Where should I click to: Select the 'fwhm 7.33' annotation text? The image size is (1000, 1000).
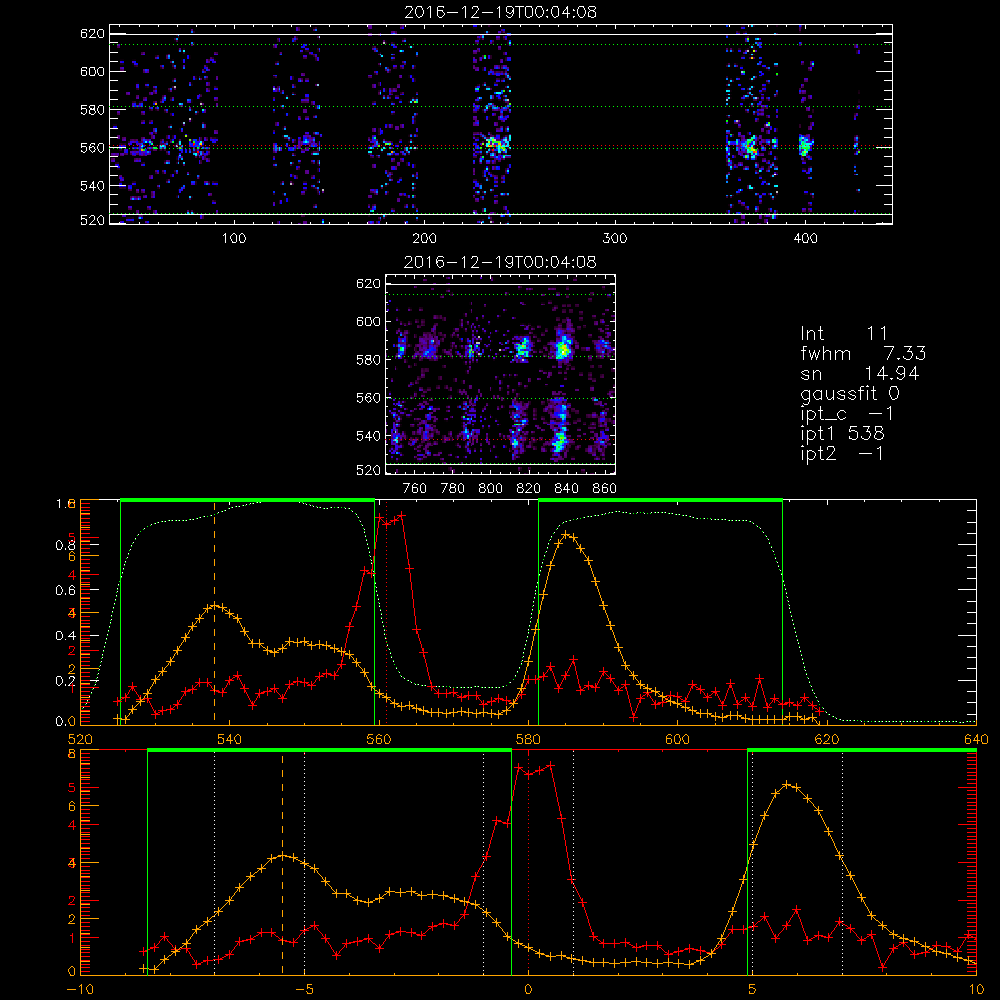click(x=863, y=353)
